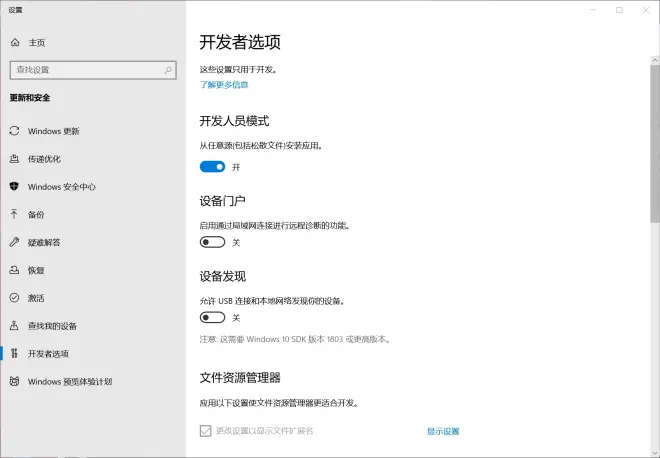Click the 查找我的设备 locator icon
This screenshot has width=660, height=458.
tap(14, 325)
